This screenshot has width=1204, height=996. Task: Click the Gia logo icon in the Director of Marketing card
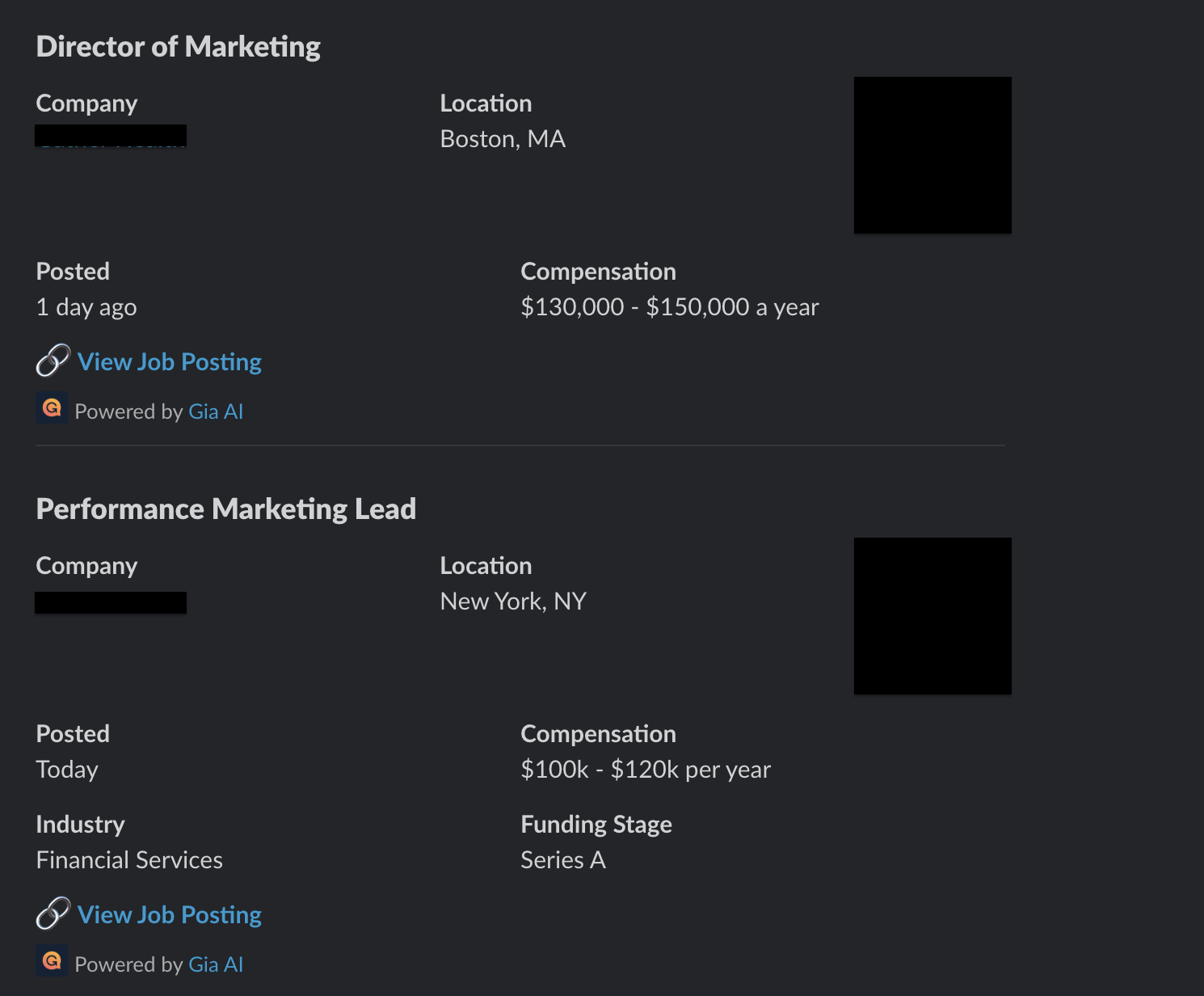52,408
